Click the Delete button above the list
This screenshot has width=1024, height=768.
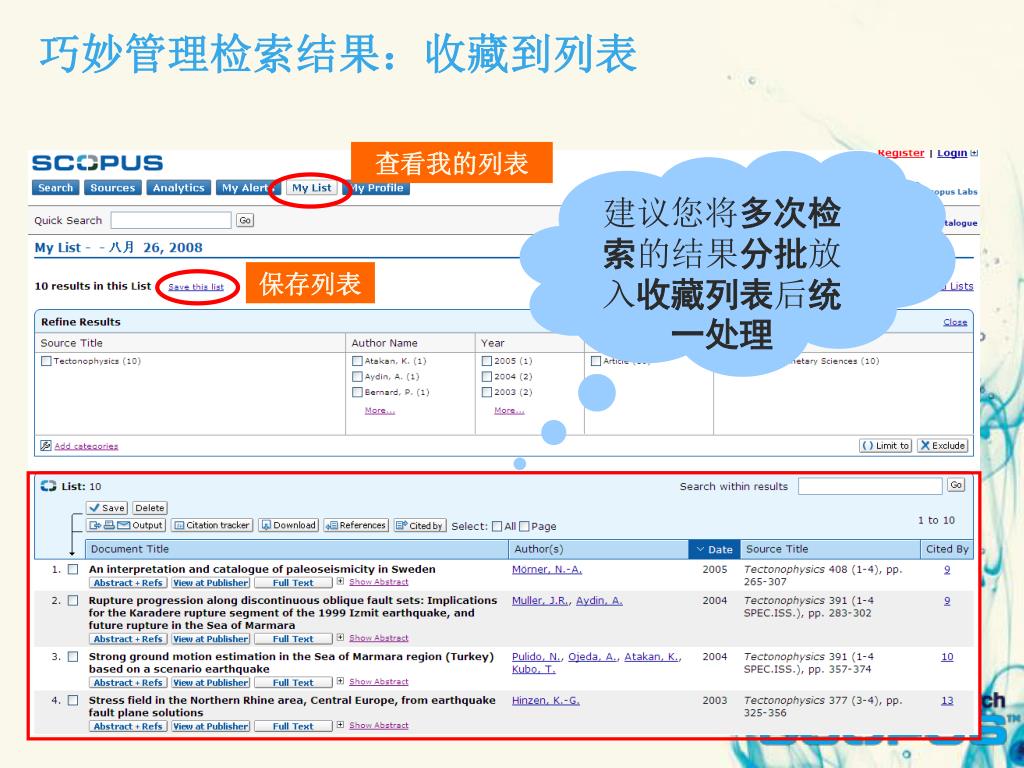150,507
